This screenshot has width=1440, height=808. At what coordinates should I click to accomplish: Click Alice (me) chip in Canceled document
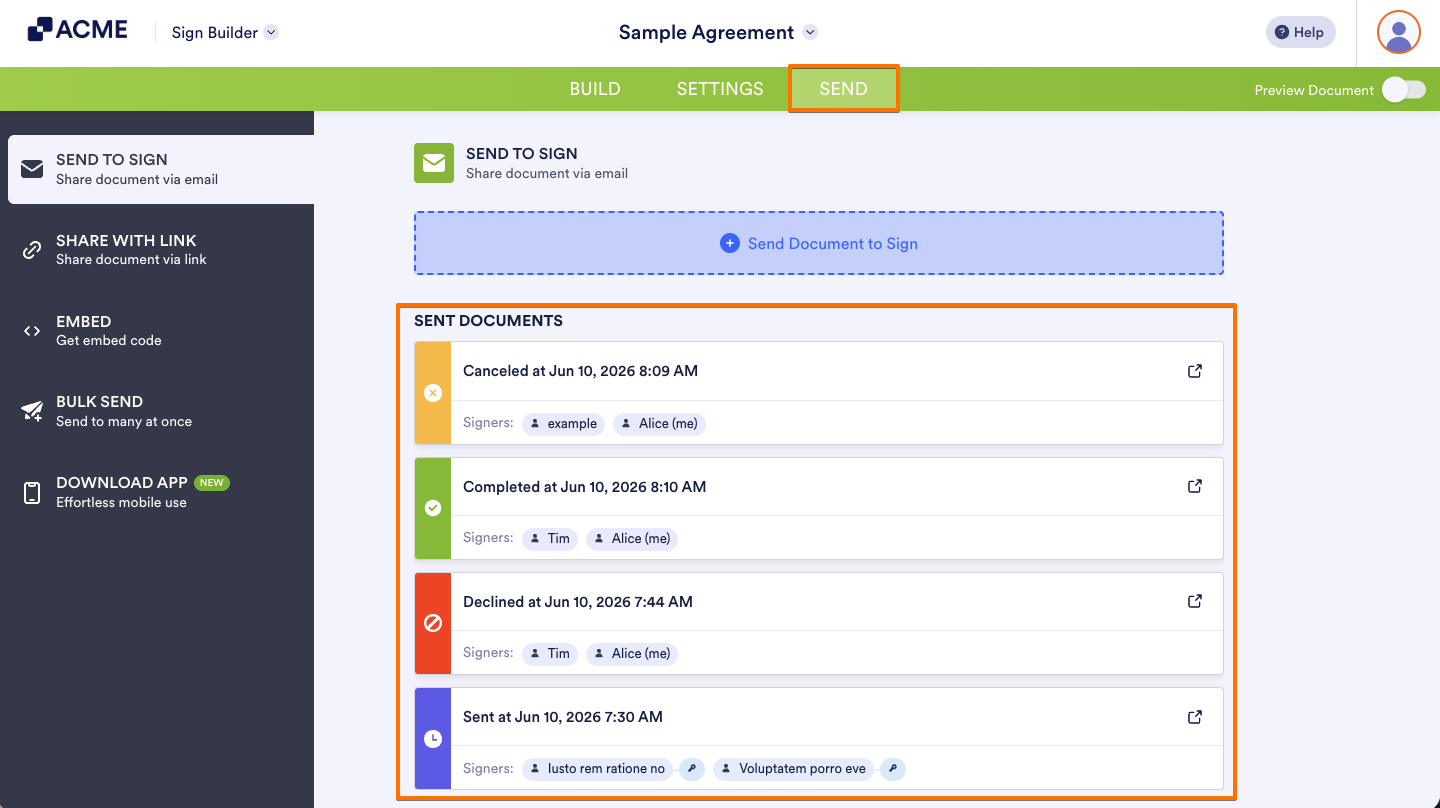pyautogui.click(x=659, y=423)
